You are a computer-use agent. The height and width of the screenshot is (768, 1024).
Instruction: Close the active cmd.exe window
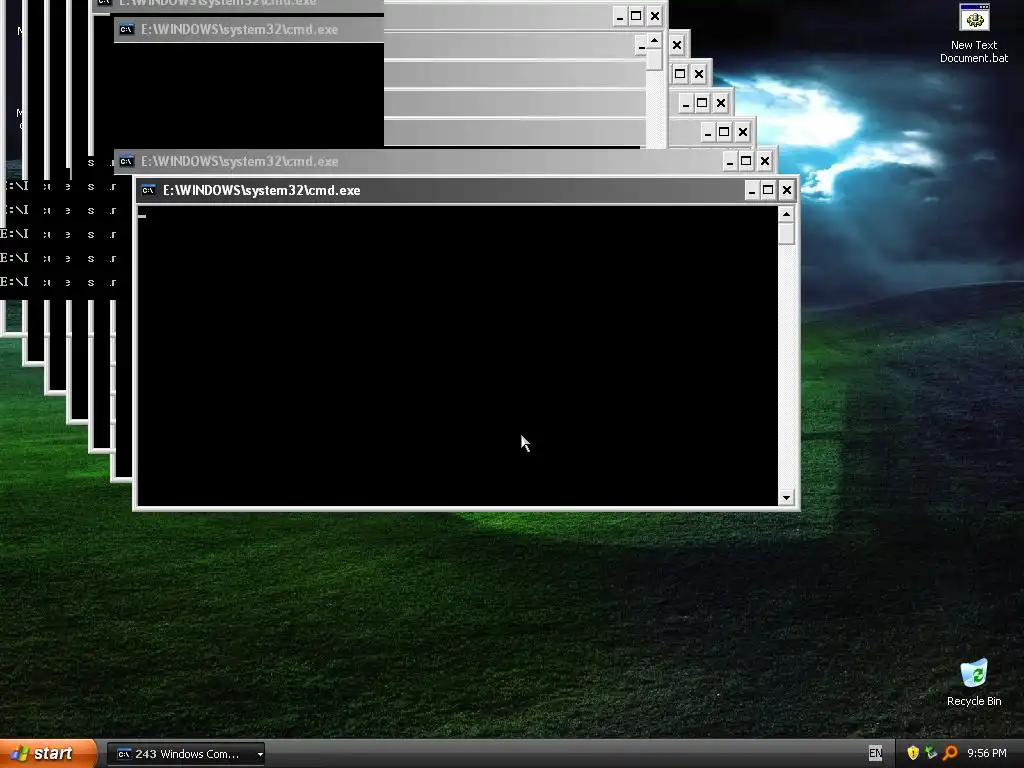(x=786, y=190)
